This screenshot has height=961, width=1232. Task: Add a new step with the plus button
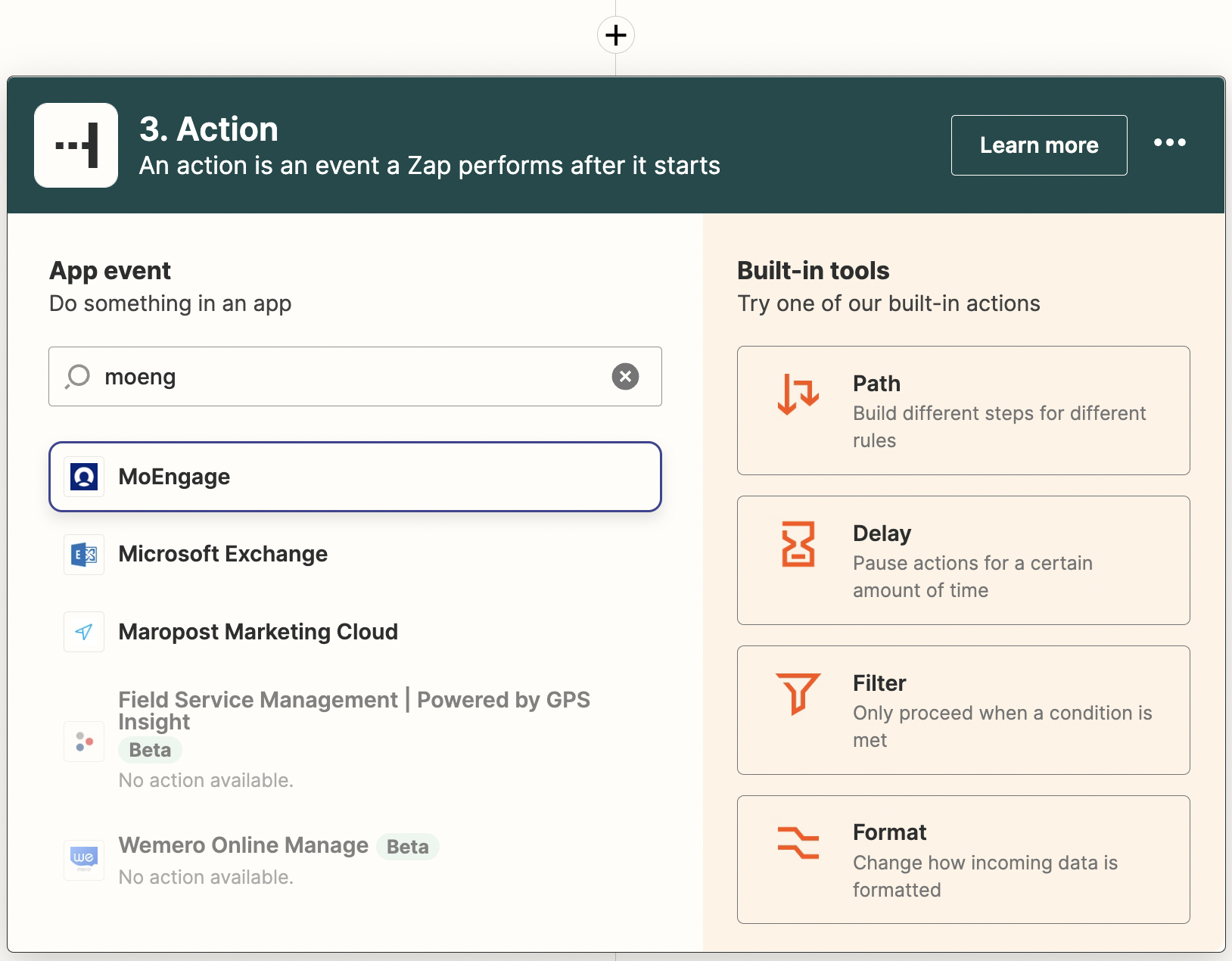(615, 35)
